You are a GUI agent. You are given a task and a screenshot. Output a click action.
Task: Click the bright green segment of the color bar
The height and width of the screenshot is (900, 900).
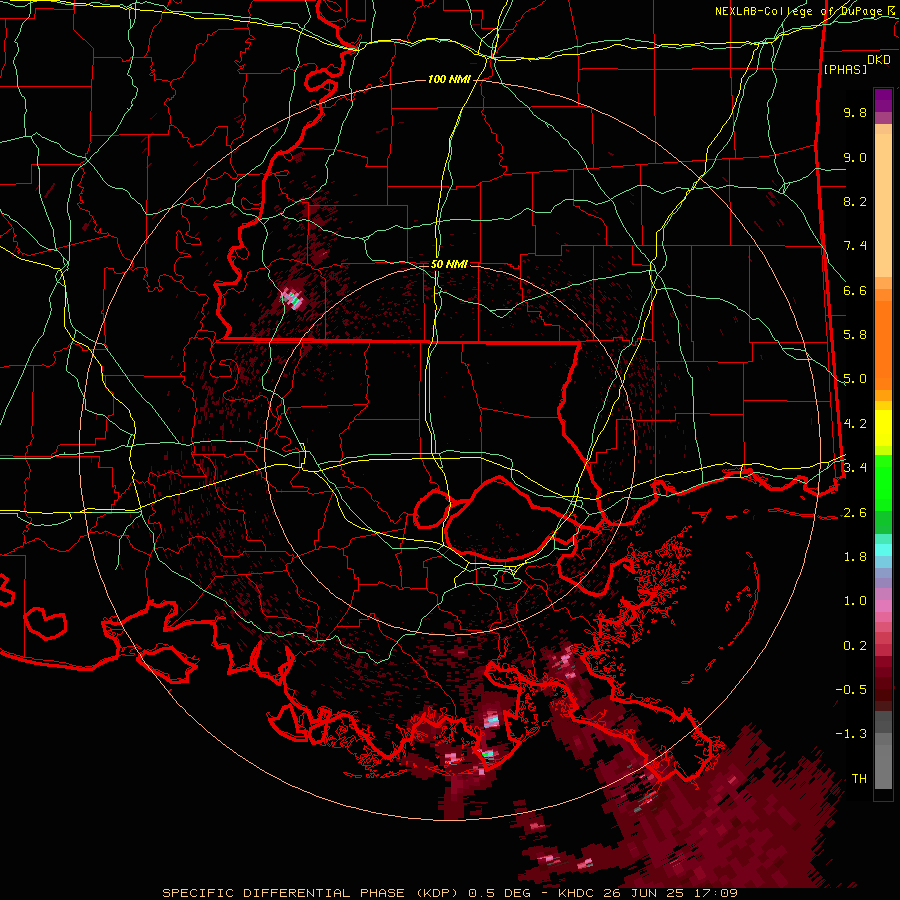883,483
